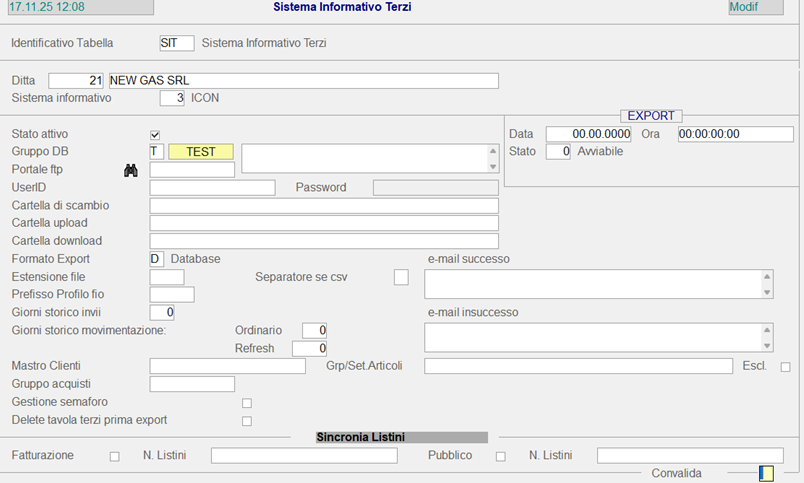Viewport: 804px width, 483px height.
Task: Click the down arrow in e-mail successo box
Action: coord(767,292)
